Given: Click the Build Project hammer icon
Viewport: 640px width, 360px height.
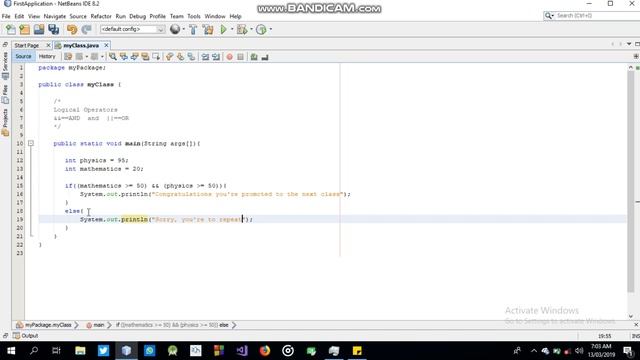Looking at the screenshot, I should point(193,29).
